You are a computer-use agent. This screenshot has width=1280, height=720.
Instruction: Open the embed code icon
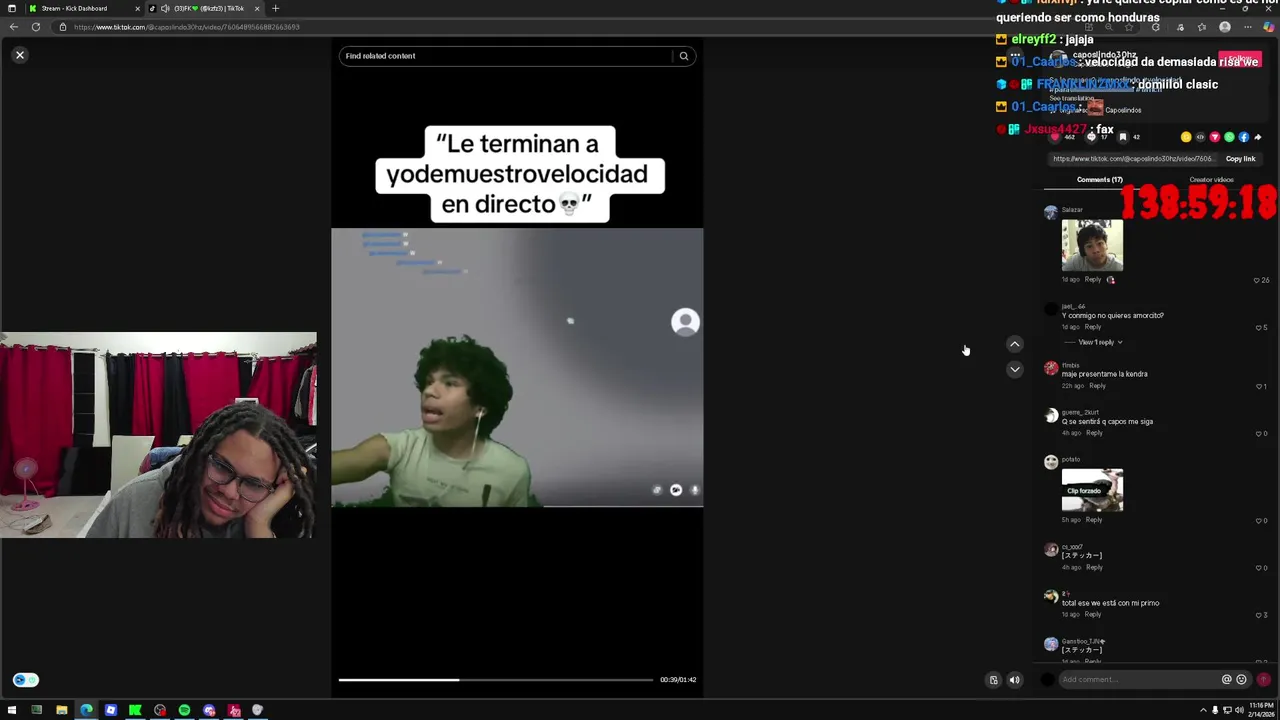(x=1201, y=137)
